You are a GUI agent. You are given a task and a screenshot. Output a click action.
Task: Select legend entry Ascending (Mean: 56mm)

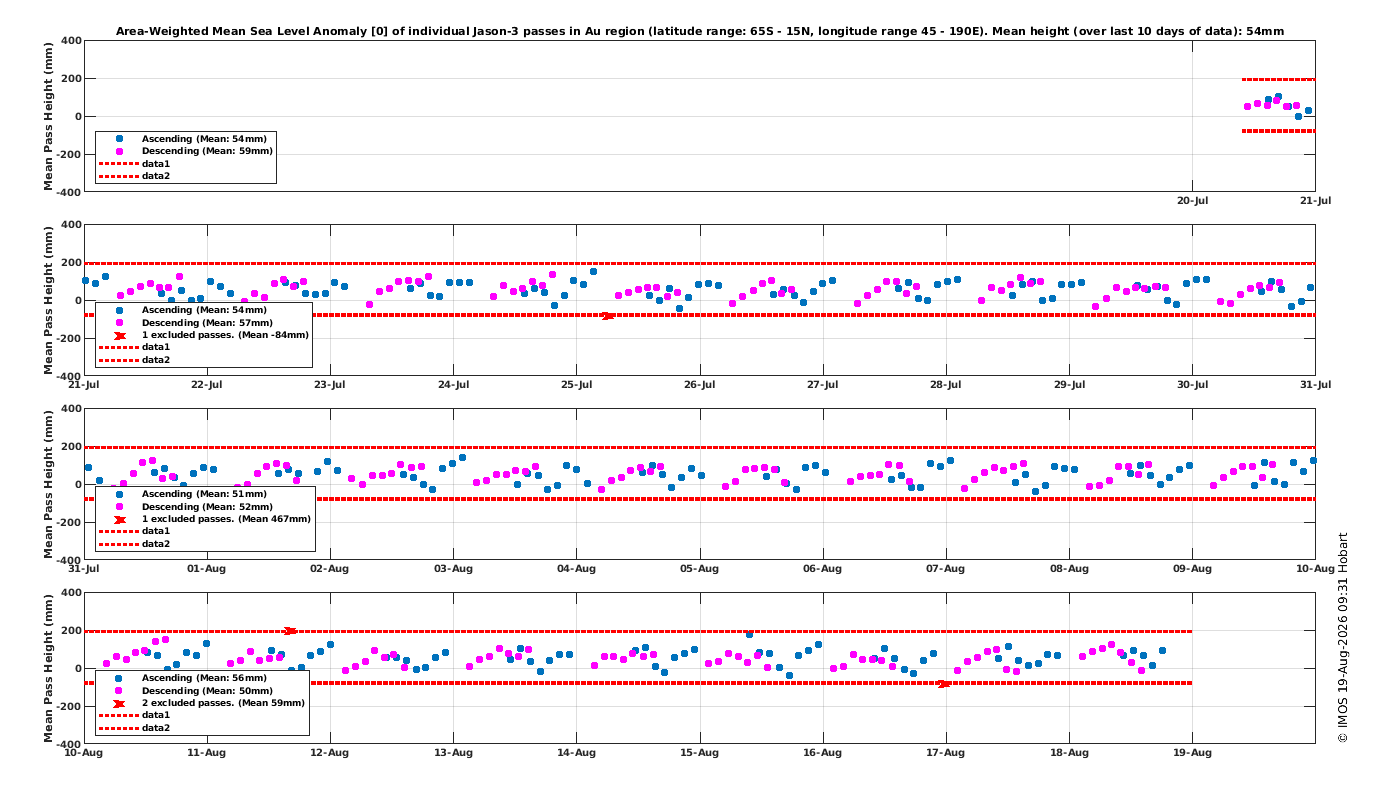(x=204, y=677)
